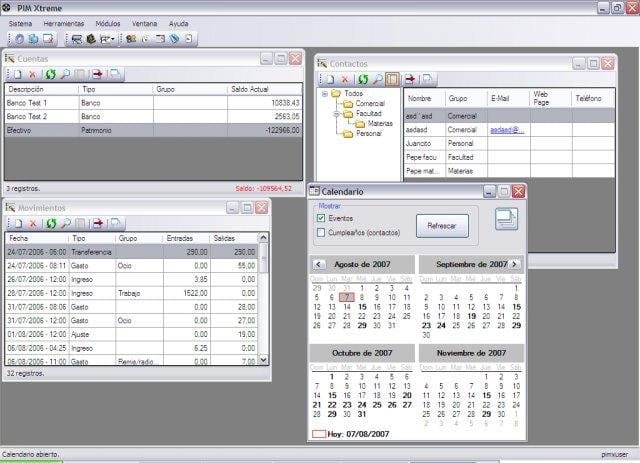Open the Módulos menu

(108, 24)
